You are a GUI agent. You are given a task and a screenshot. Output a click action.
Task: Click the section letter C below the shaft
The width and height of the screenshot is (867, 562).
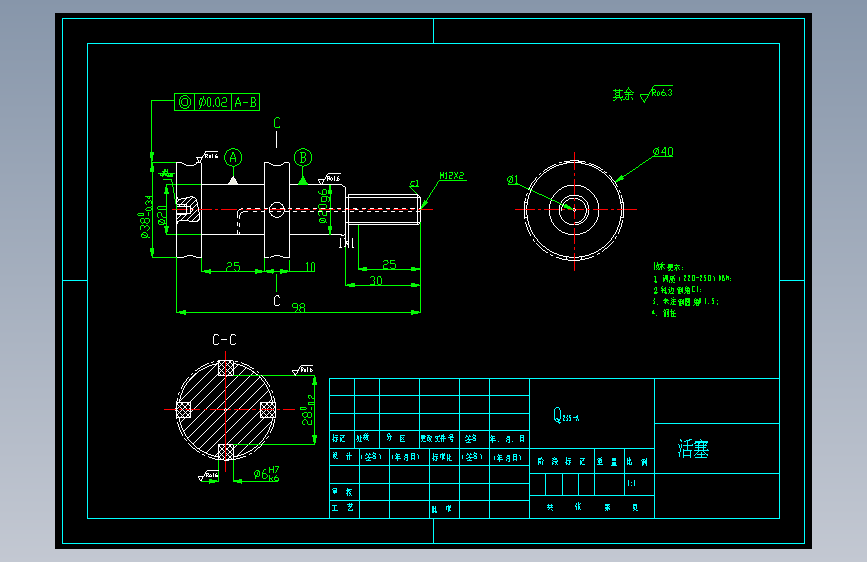tap(277, 301)
